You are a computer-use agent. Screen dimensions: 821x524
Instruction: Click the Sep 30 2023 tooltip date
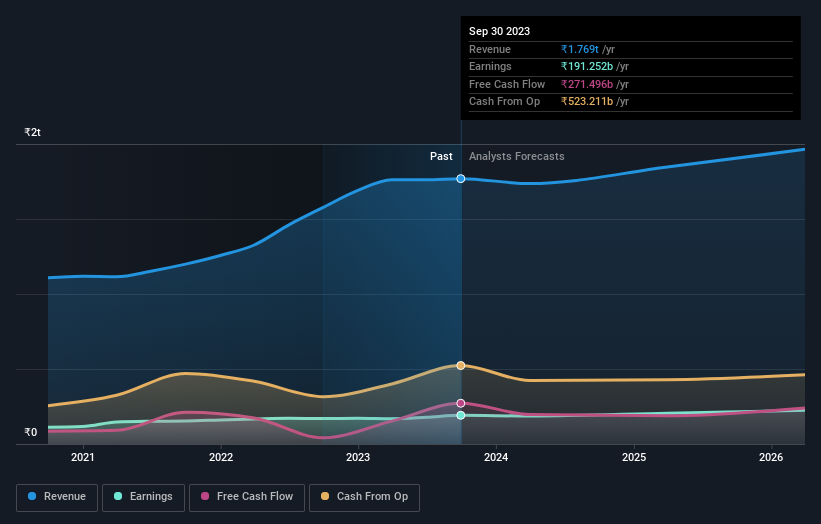[x=500, y=31]
